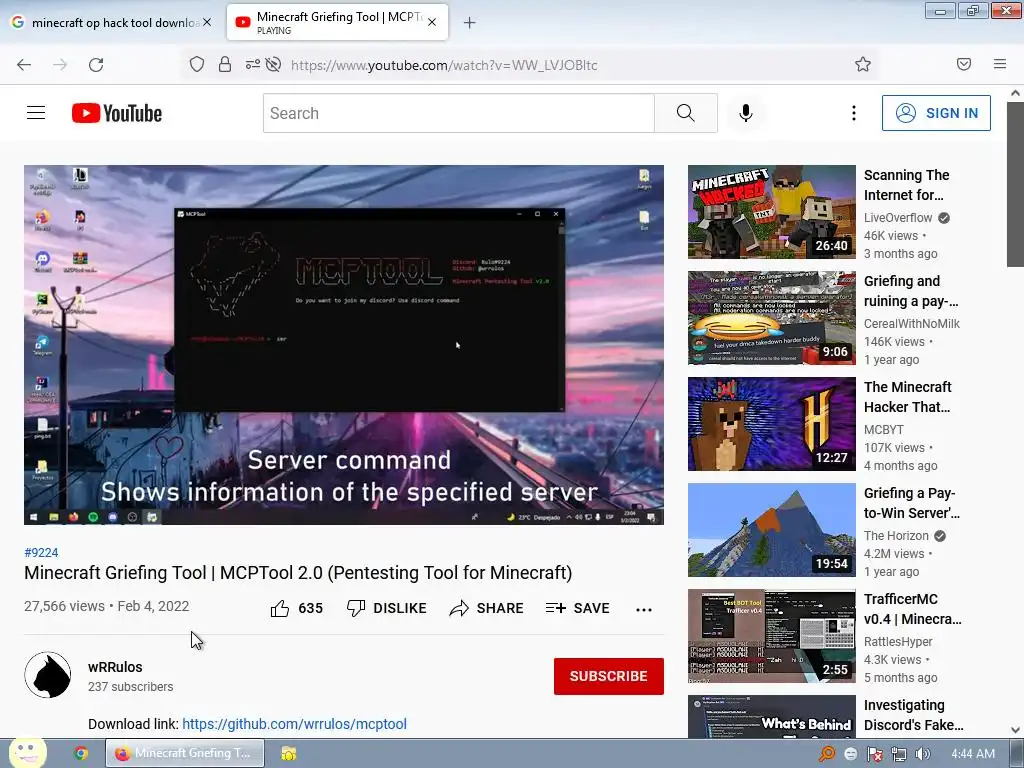Click network icon in system tray
The image size is (1024, 768).
899,754
